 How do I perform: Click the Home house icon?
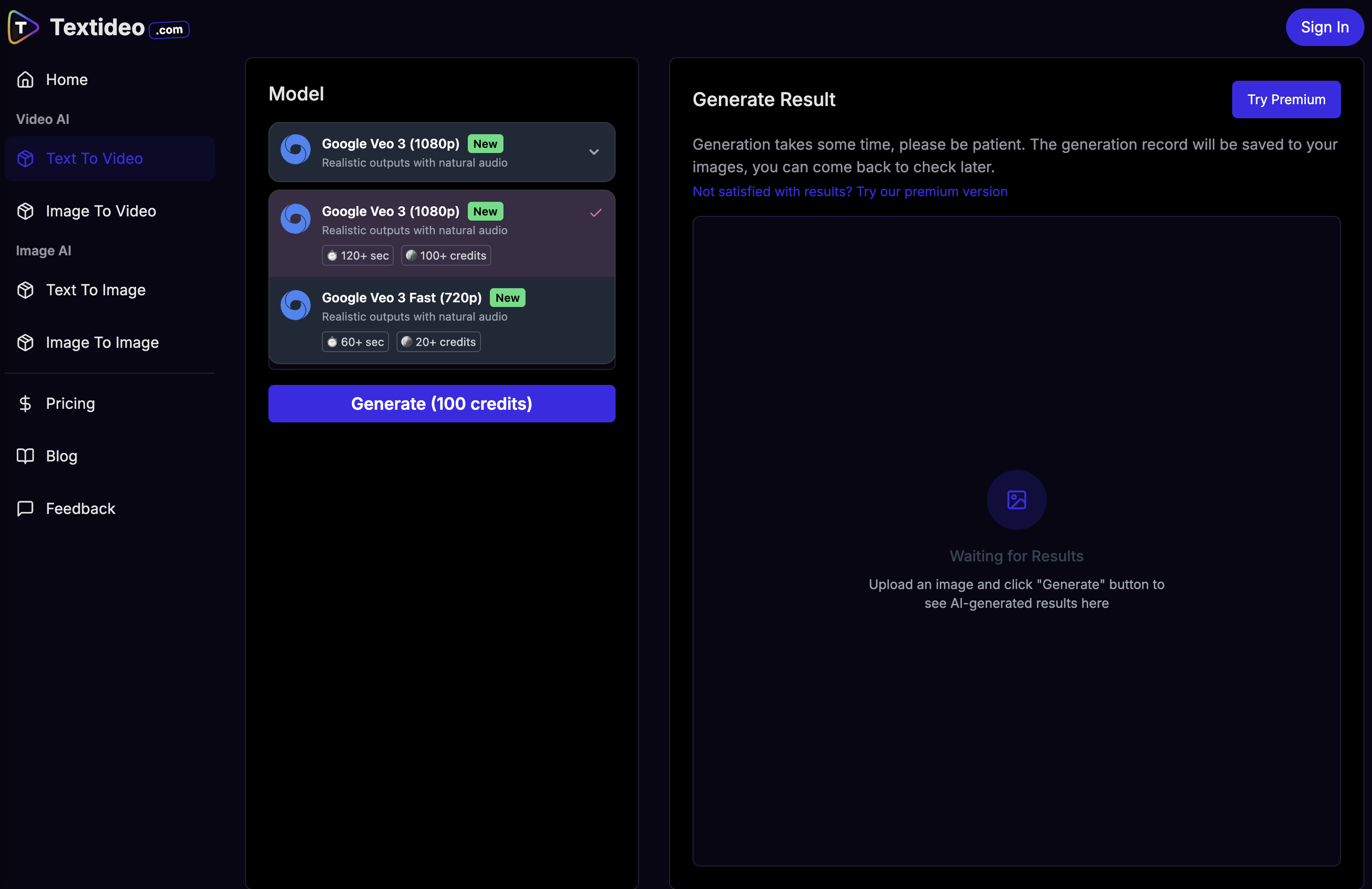click(x=25, y=80)
